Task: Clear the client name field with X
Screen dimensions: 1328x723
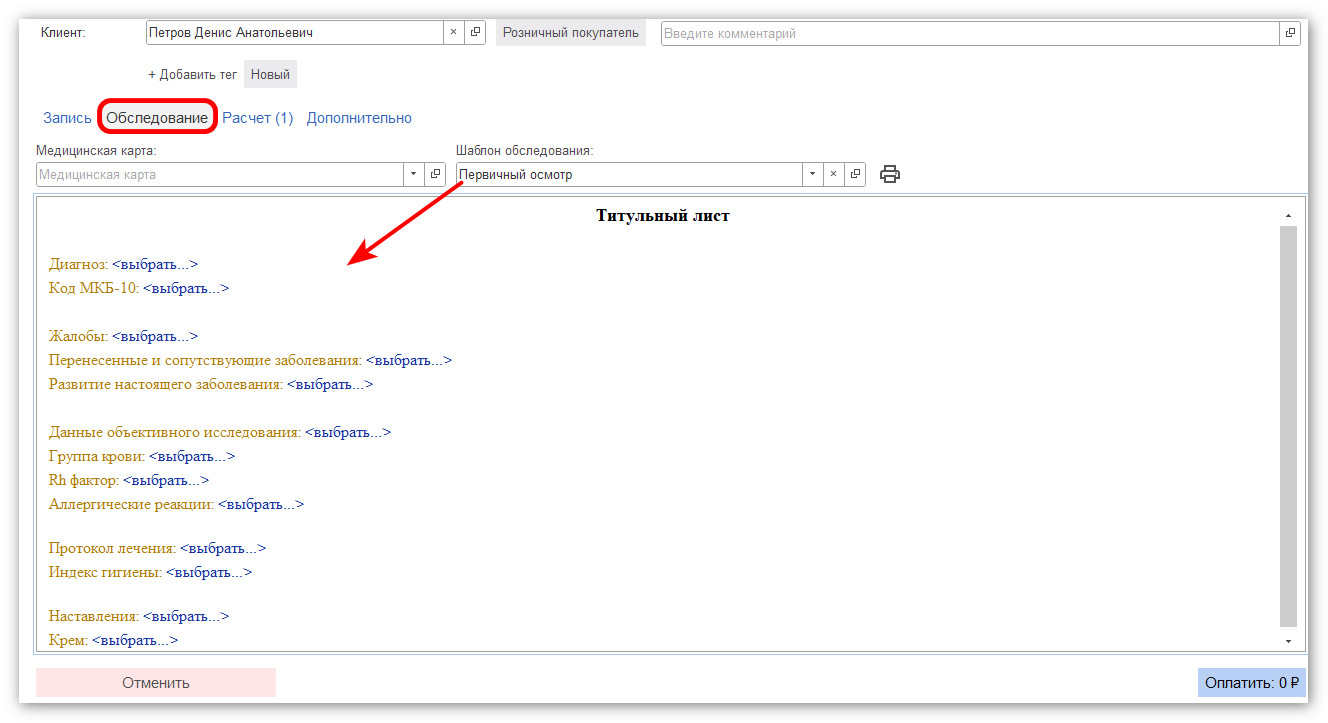Action: click(x=453, y=33)
